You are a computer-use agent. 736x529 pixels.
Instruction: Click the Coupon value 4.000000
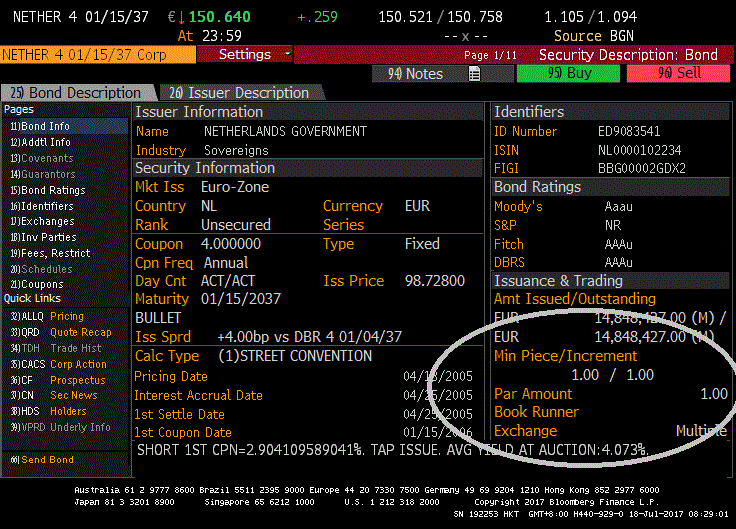click(x=231, y=244)
